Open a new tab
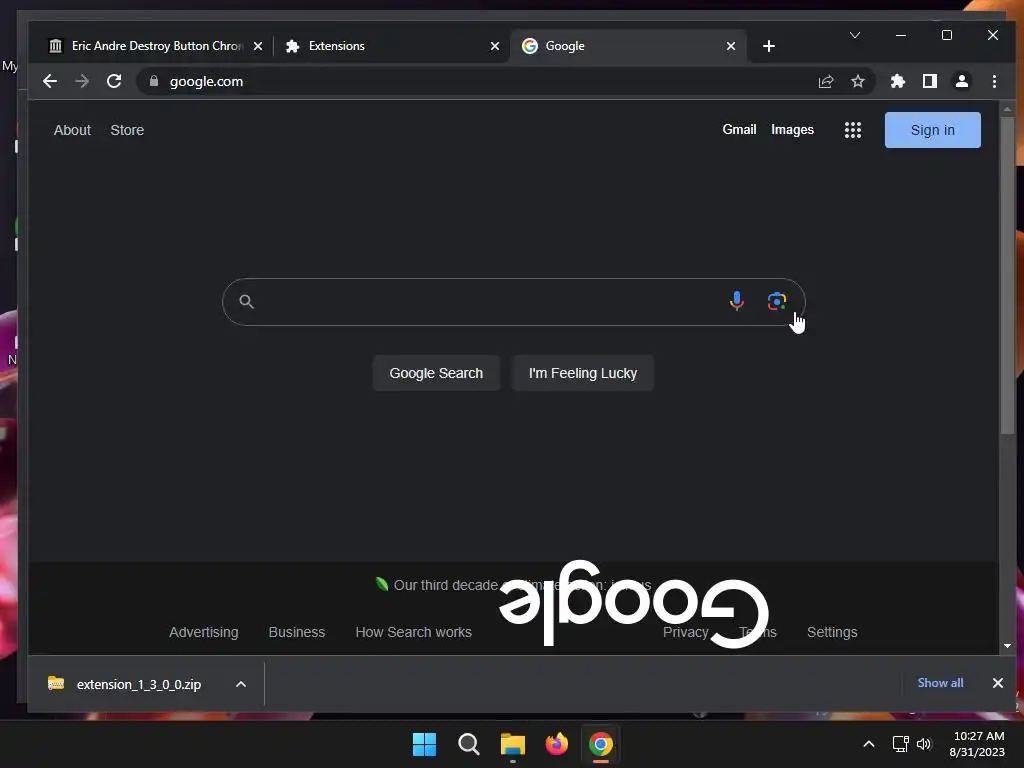Screen dimensions: 1024x768 [769, 46]
